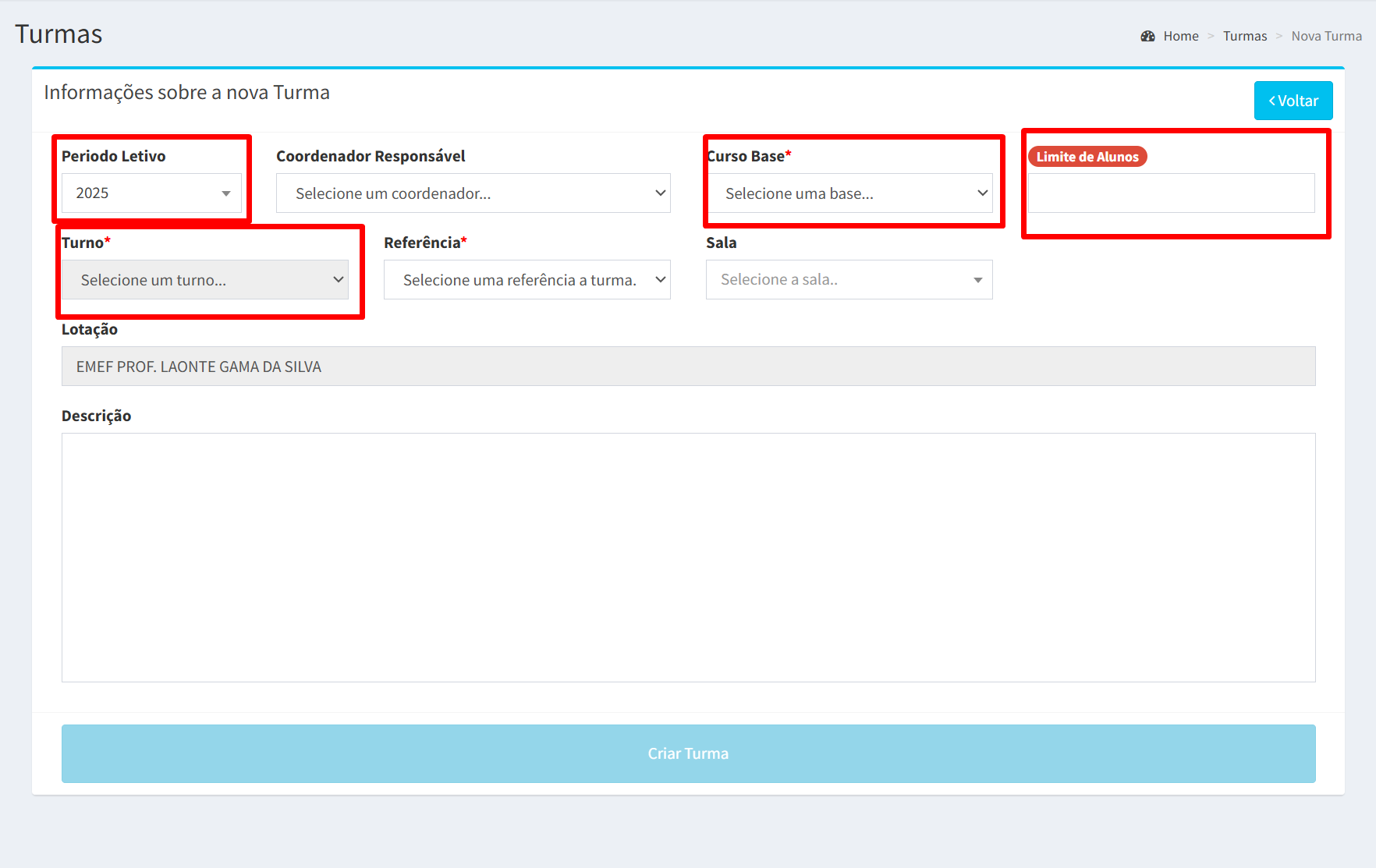Click the Lotação disabled field
The image size is (1376, 868).
coord(689,366)
